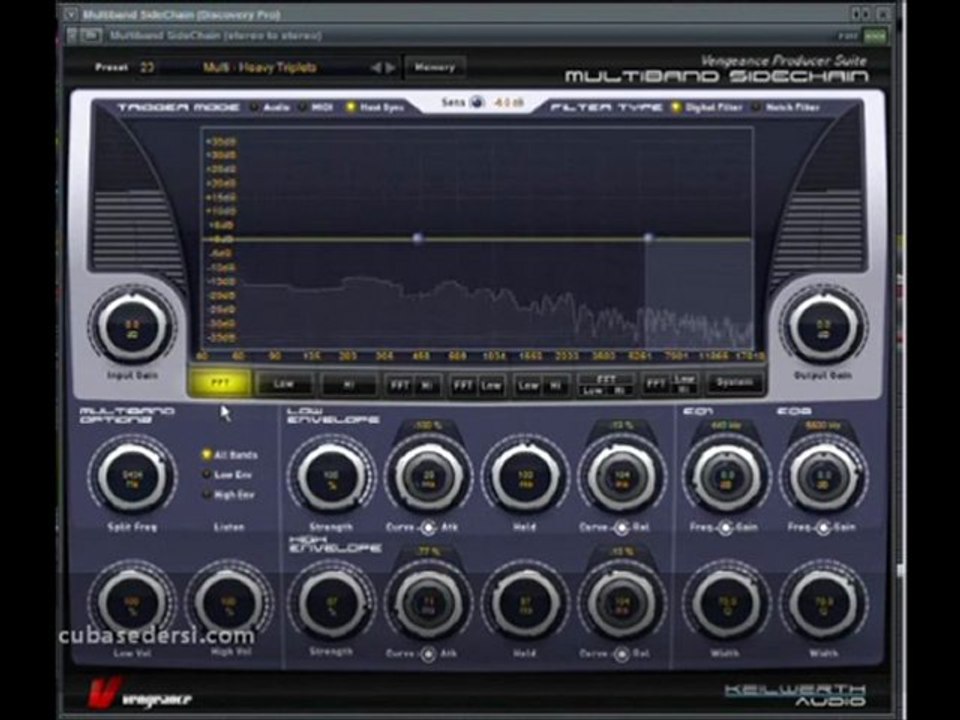Image resolution: width=960 pixels, height=720 pixels.
Task: Toggle Low Envelope Curve/Rel switch
Action: click(621, 527)
